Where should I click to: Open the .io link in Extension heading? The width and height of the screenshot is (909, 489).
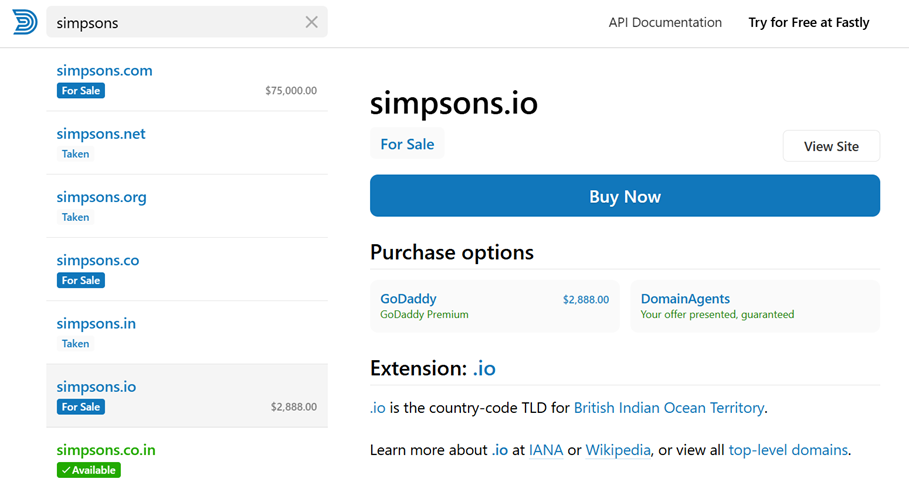click(x=484, y=368)
